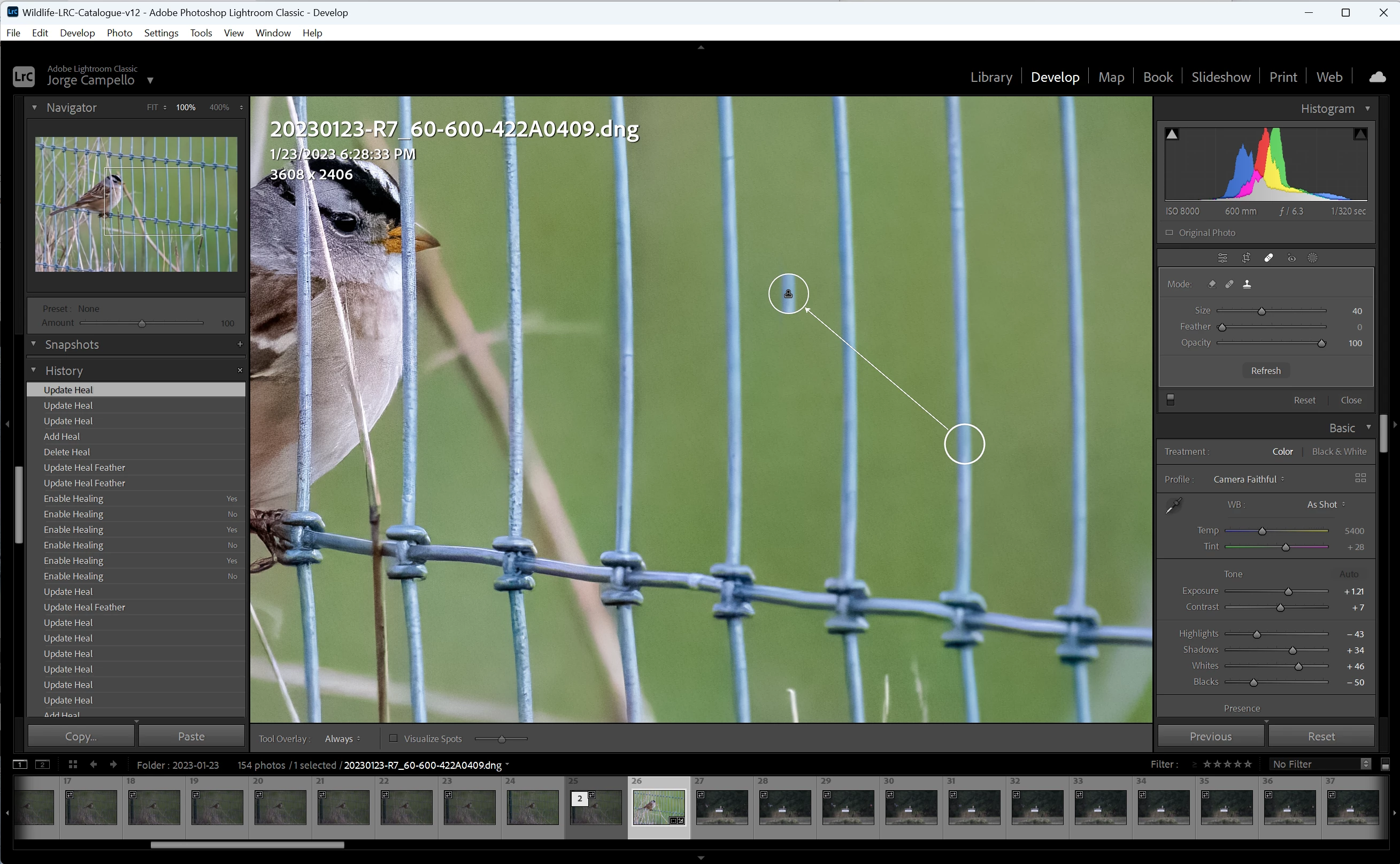Select the Crop overlay tool
Viewport: 1400px width, 864px height.
1246,258
